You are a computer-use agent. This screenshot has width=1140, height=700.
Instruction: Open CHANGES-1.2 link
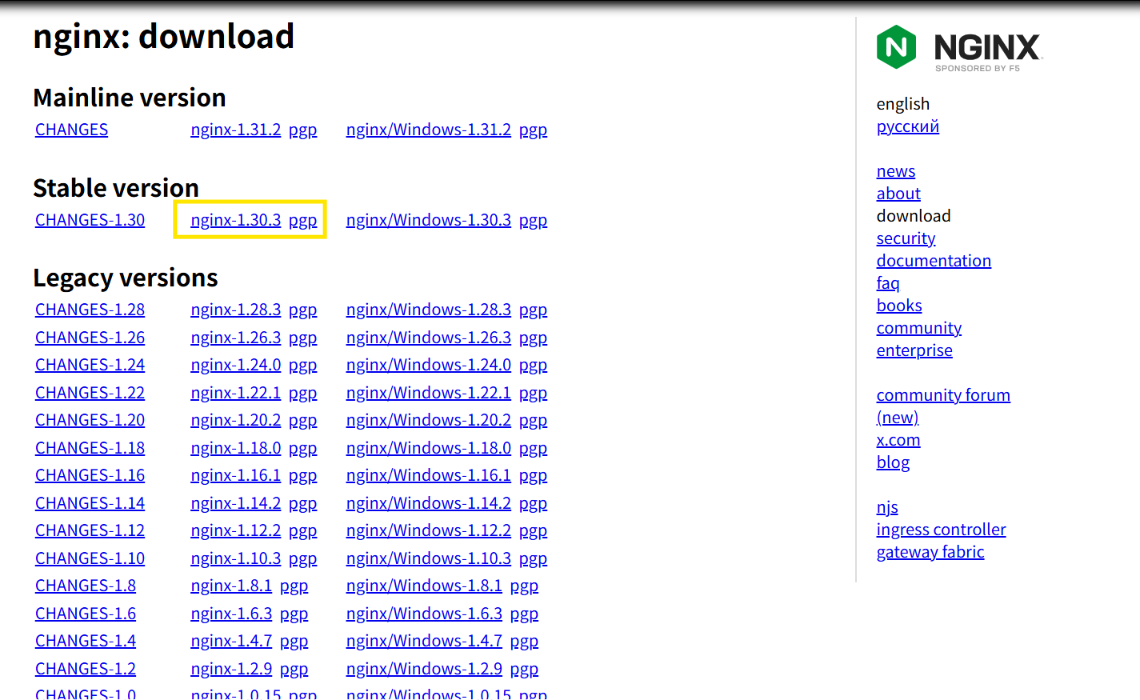point(86,669)
